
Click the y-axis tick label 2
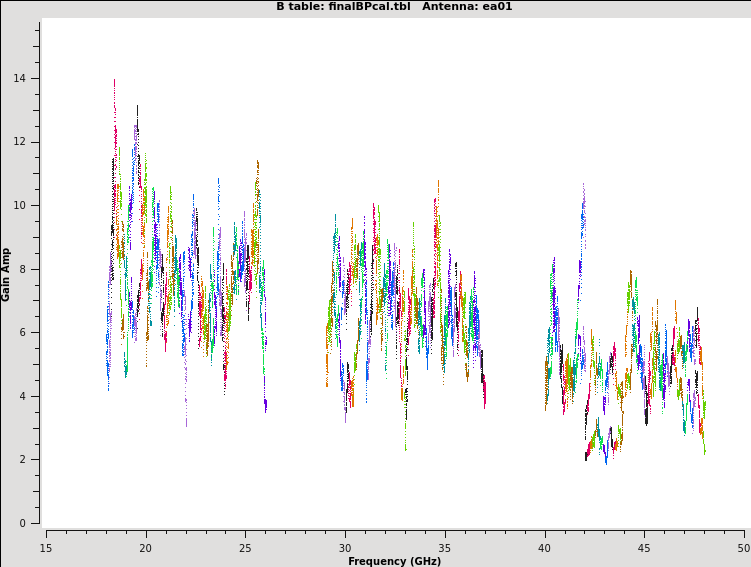[23, 460]
